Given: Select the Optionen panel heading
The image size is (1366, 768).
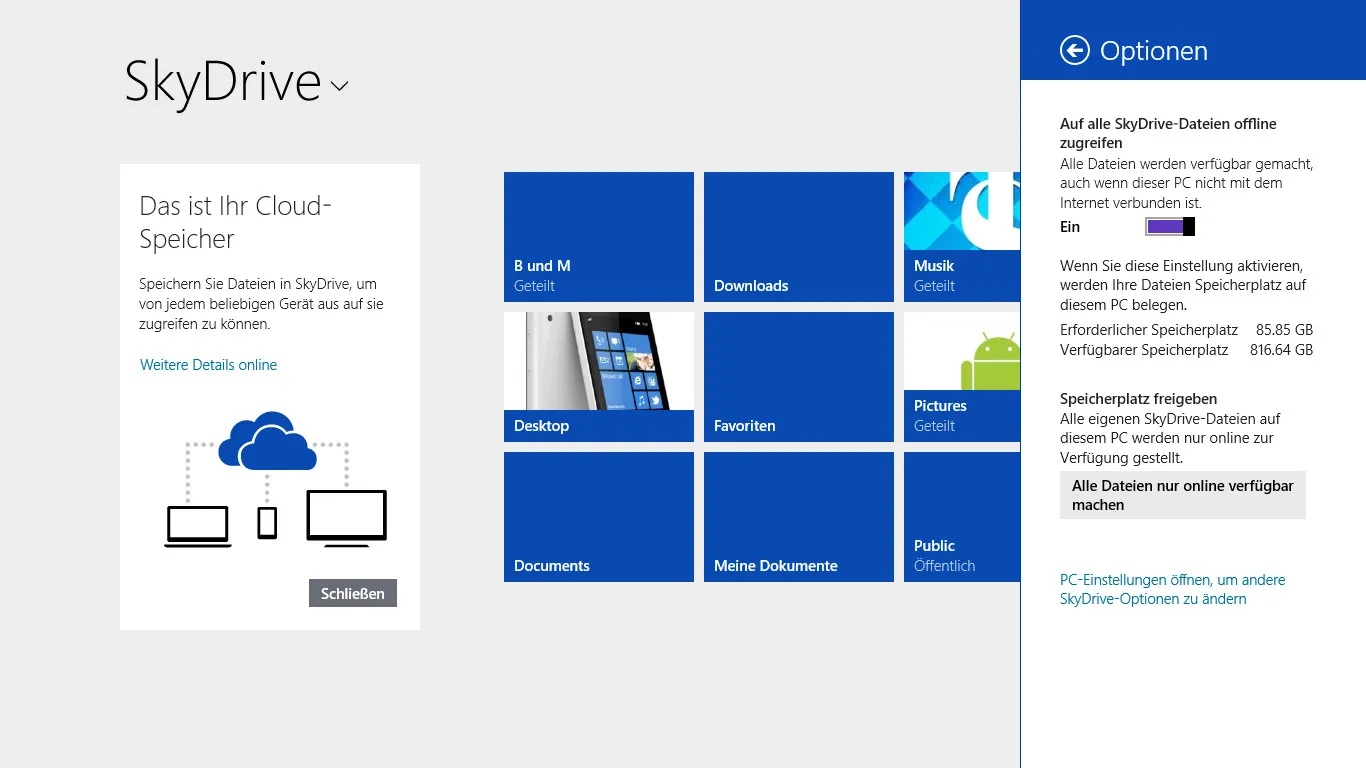Looking at the screenshot, I should tap(1154, 51).
